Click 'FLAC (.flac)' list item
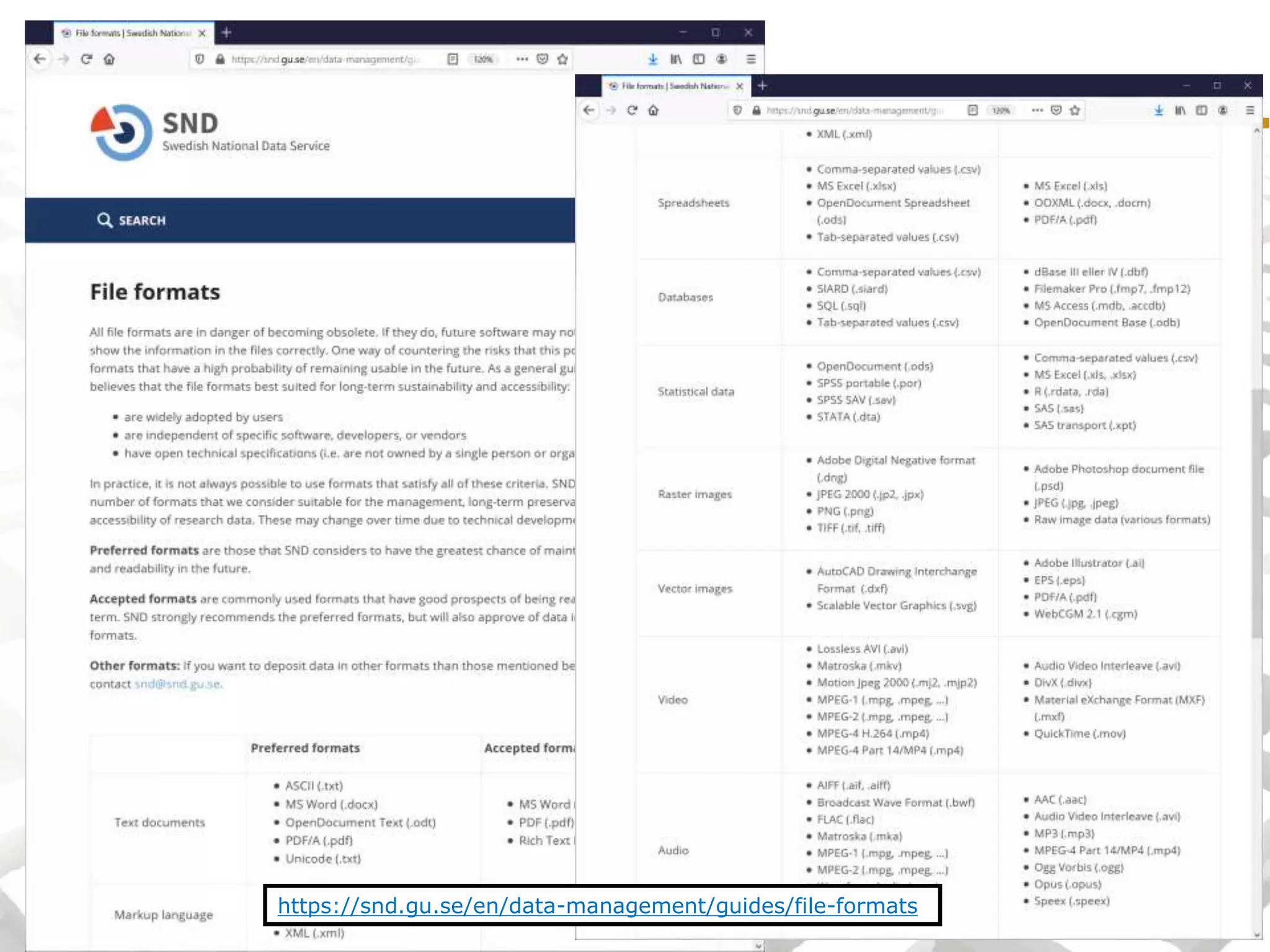Viewport: 1270px width, 952px height. pos(845,819)
